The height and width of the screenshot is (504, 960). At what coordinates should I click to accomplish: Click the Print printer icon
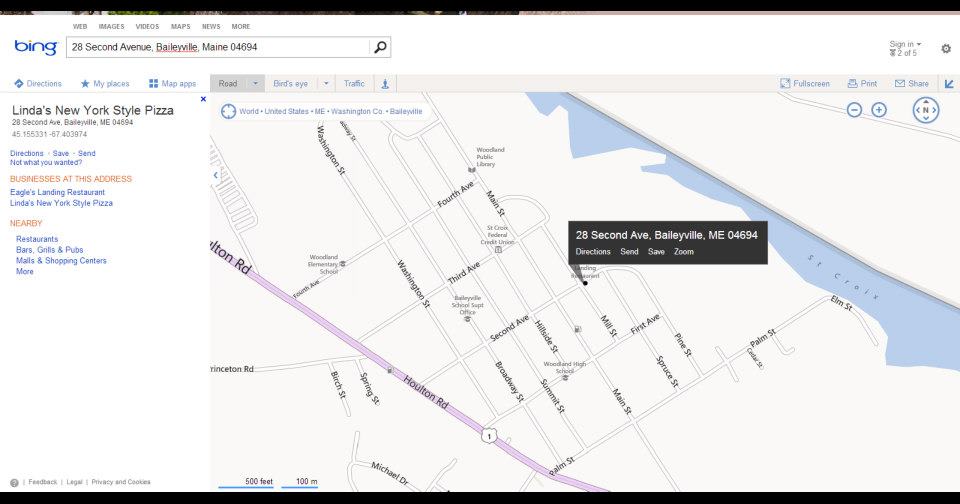852,83
